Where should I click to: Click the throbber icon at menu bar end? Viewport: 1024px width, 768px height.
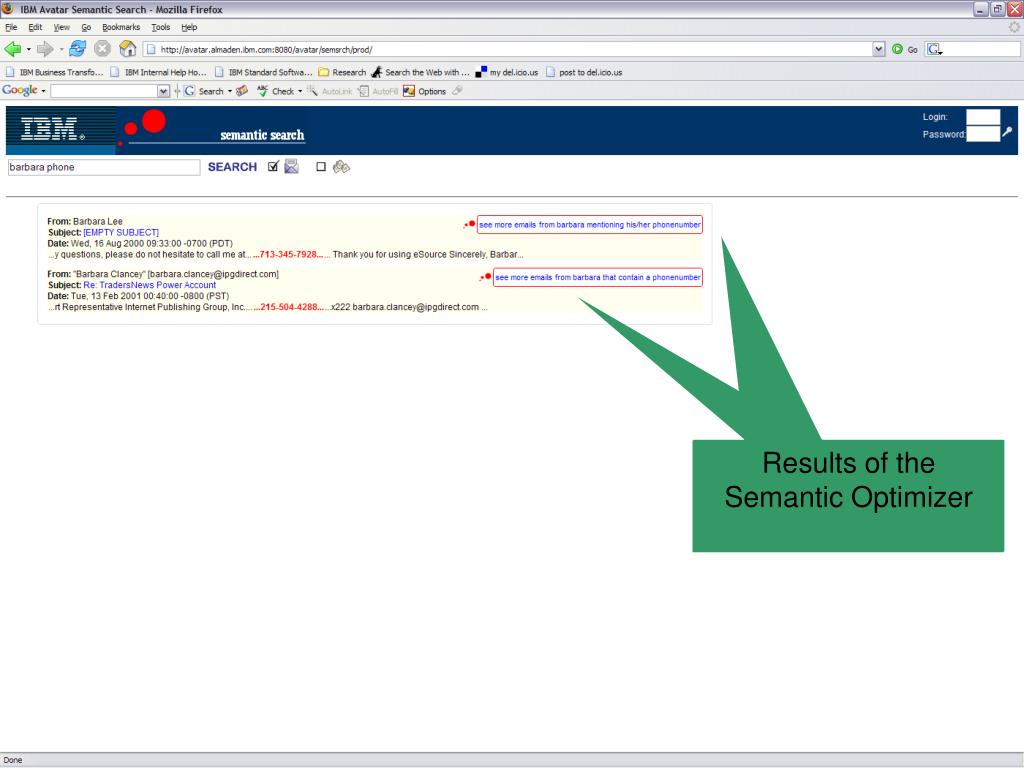click(x=1014, y=27)
